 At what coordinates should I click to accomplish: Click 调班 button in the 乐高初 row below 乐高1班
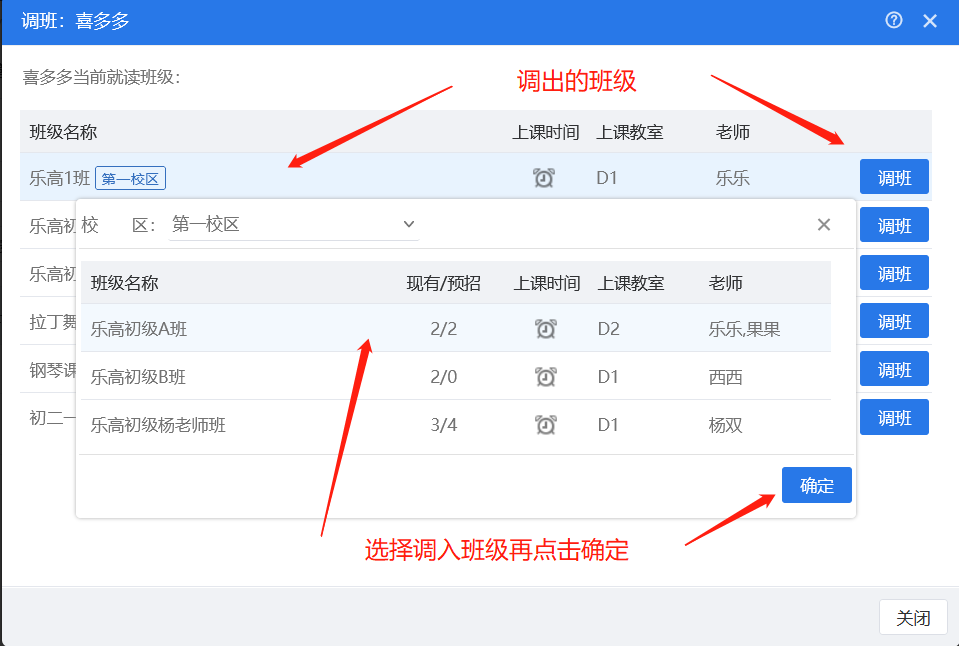[894, 225]
